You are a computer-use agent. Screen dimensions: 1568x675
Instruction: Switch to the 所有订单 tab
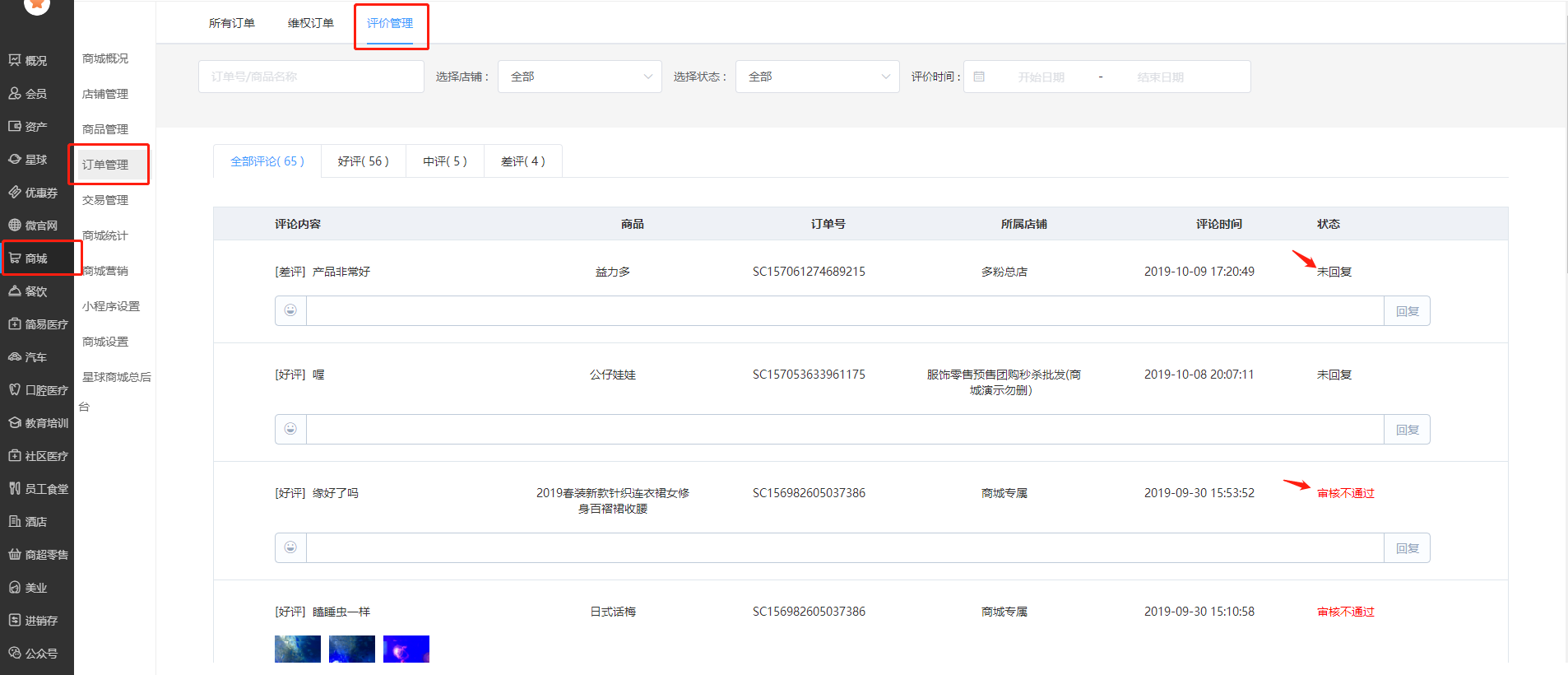tap(232, 23)
